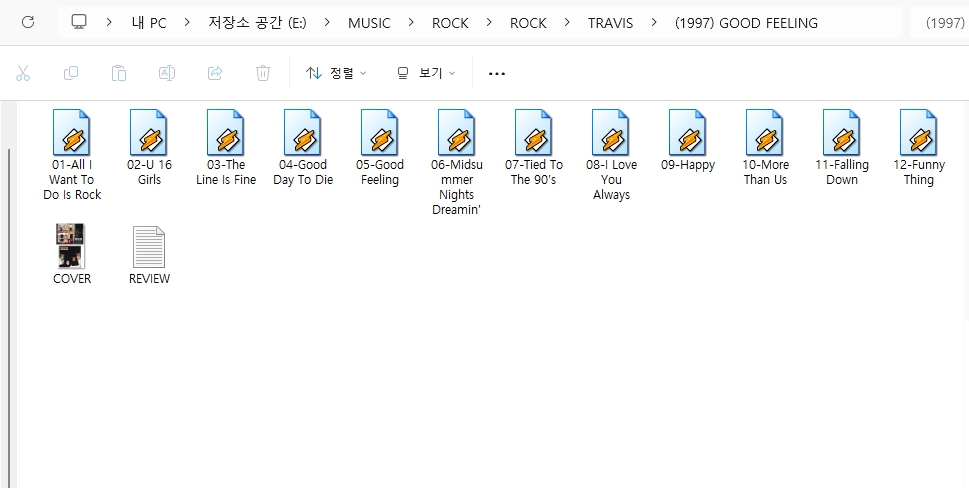Click the Share icon in toolbar
The height and width of the screenshot is (488, 969).
pos(215,73)
